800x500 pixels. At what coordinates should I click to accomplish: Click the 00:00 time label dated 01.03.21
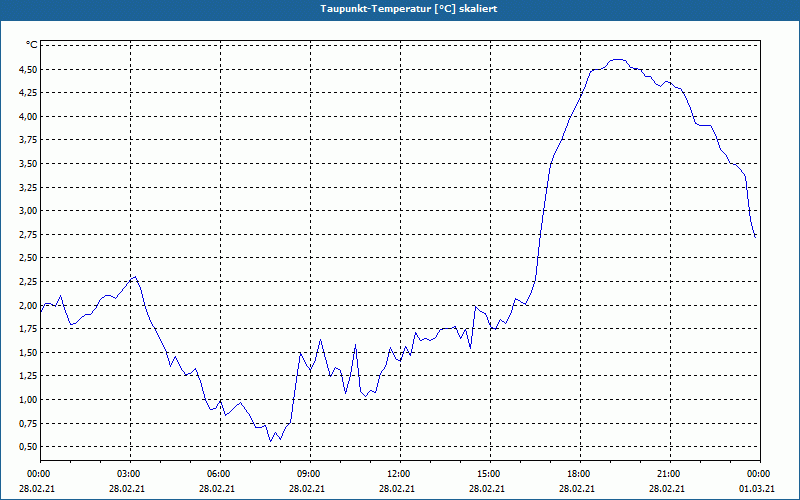758,474
